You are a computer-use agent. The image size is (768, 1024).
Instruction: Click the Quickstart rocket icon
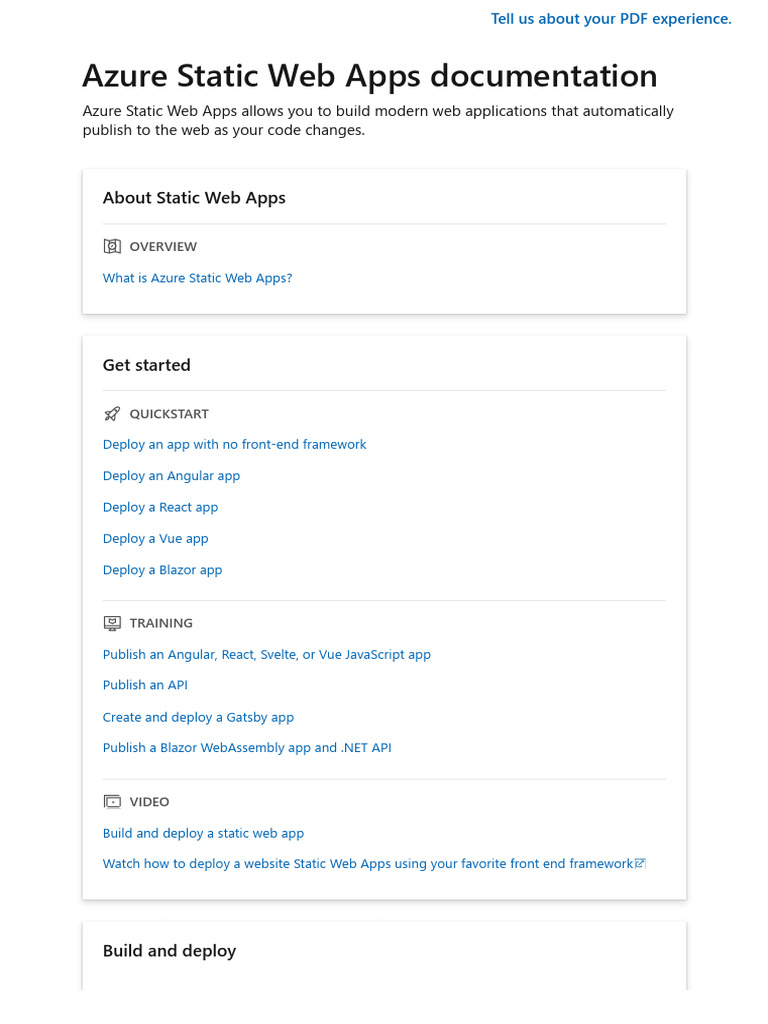coord(112,414)
